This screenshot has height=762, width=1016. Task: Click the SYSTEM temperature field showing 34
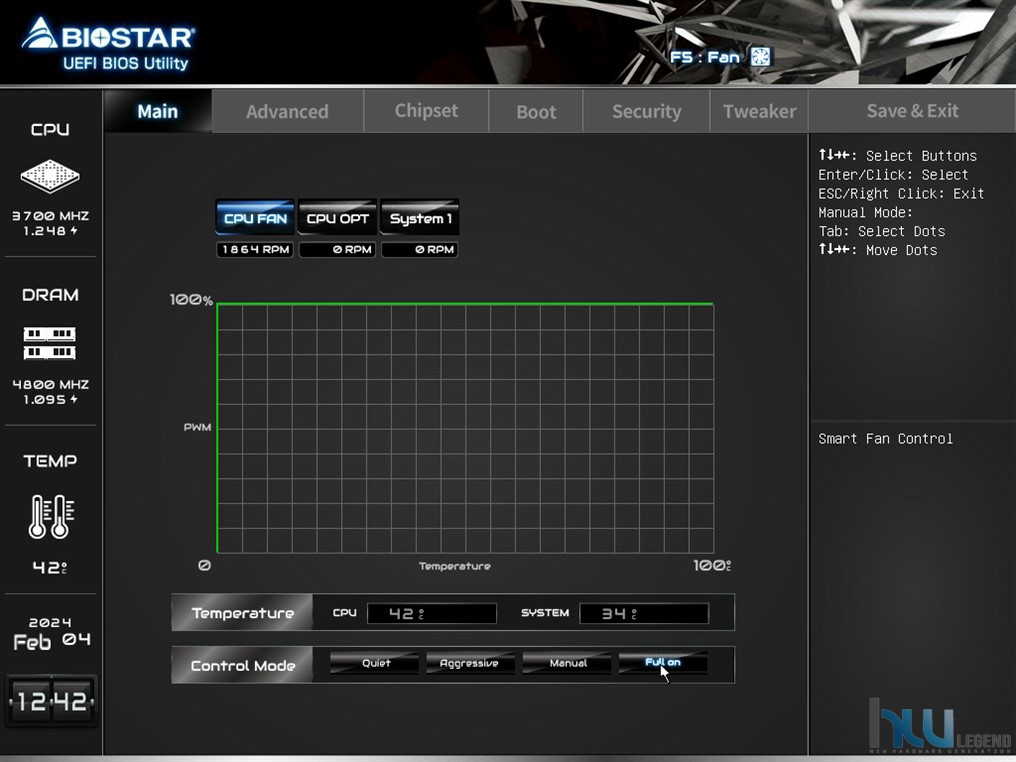[644, 613]
